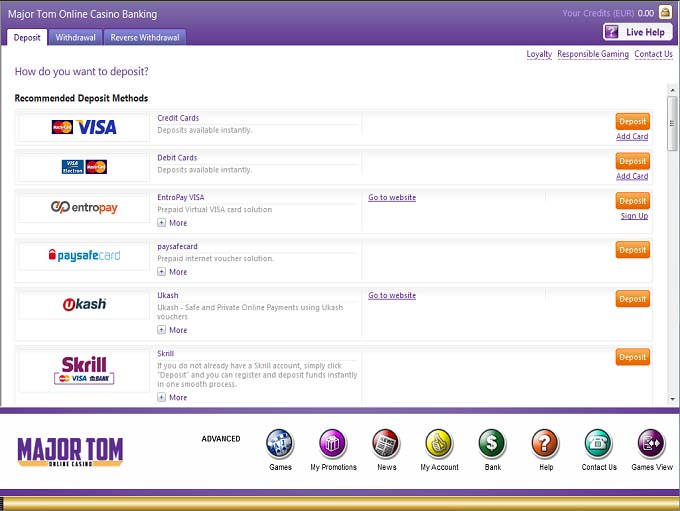
Task: Click Add Card link for Debit Cards
Action: (632, 176)
